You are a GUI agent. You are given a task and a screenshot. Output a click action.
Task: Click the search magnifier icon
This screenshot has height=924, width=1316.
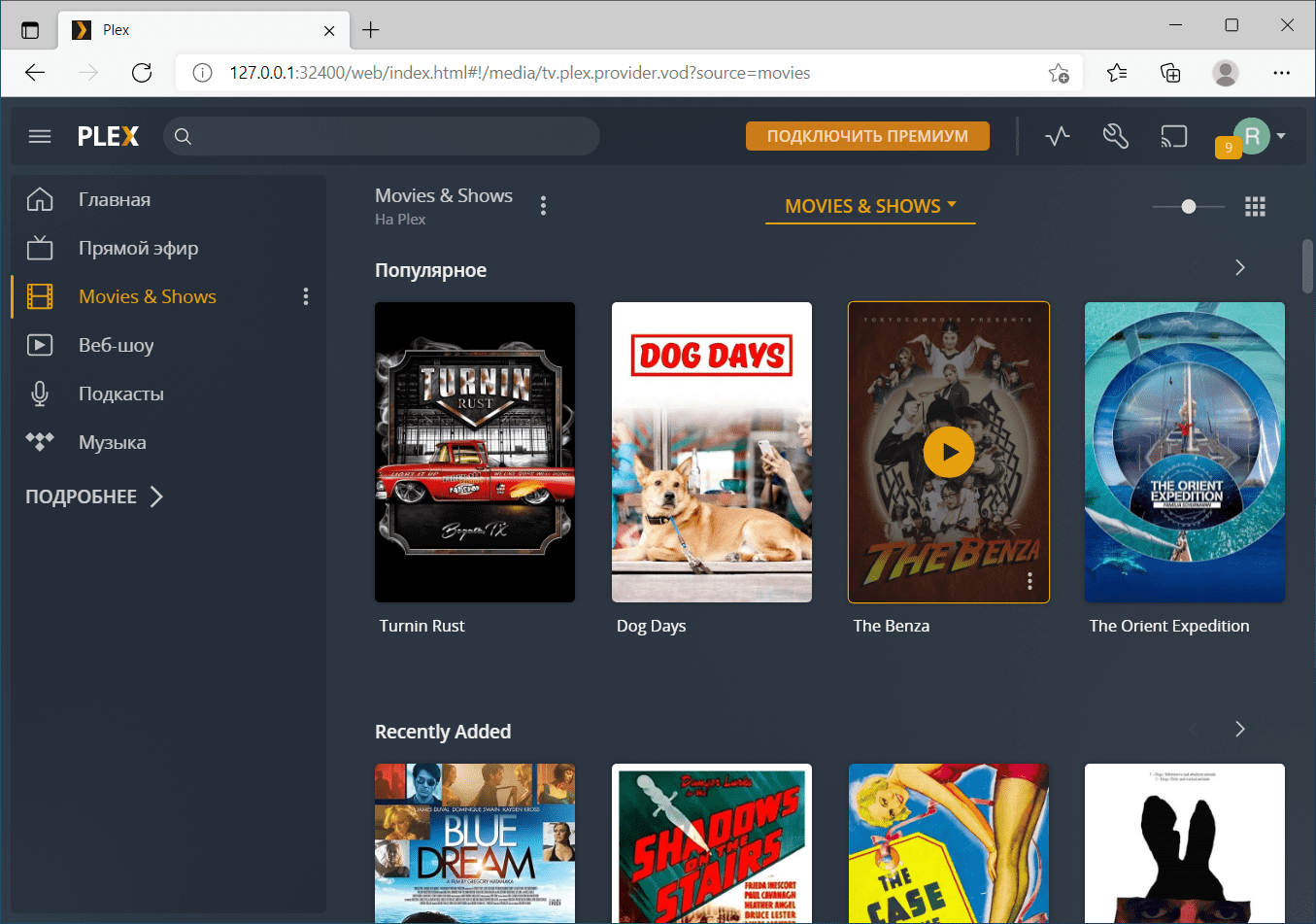(183, 136)
